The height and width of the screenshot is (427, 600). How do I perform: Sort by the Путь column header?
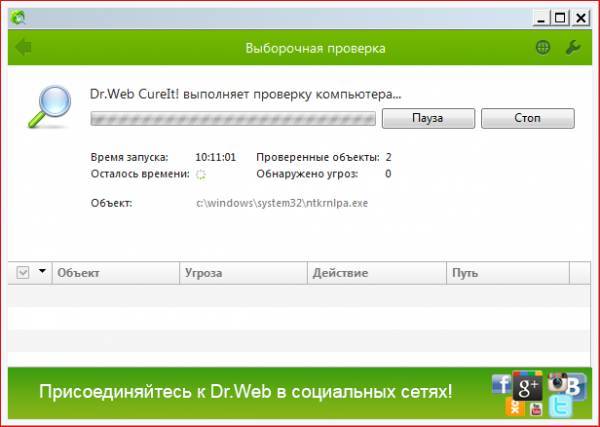pyautogui.click(x=508, y=273)
